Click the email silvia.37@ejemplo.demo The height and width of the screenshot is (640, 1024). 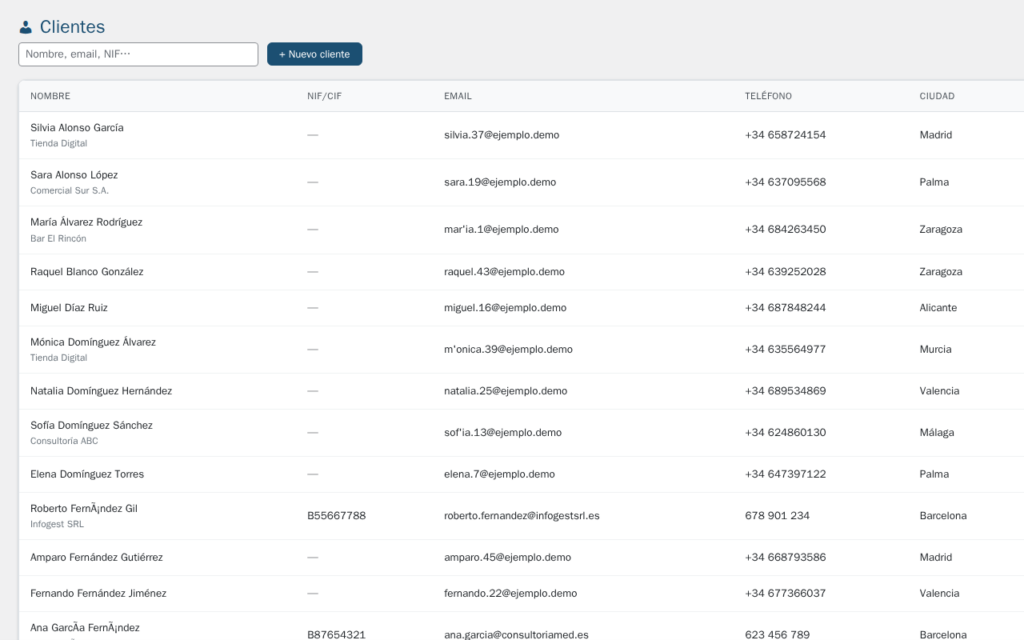(502, 134)
